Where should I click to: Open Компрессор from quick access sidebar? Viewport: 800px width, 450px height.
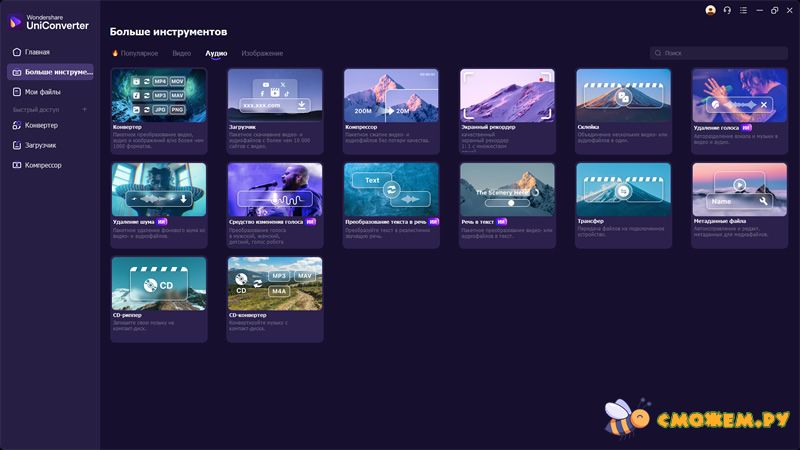[x=43, y=165]
